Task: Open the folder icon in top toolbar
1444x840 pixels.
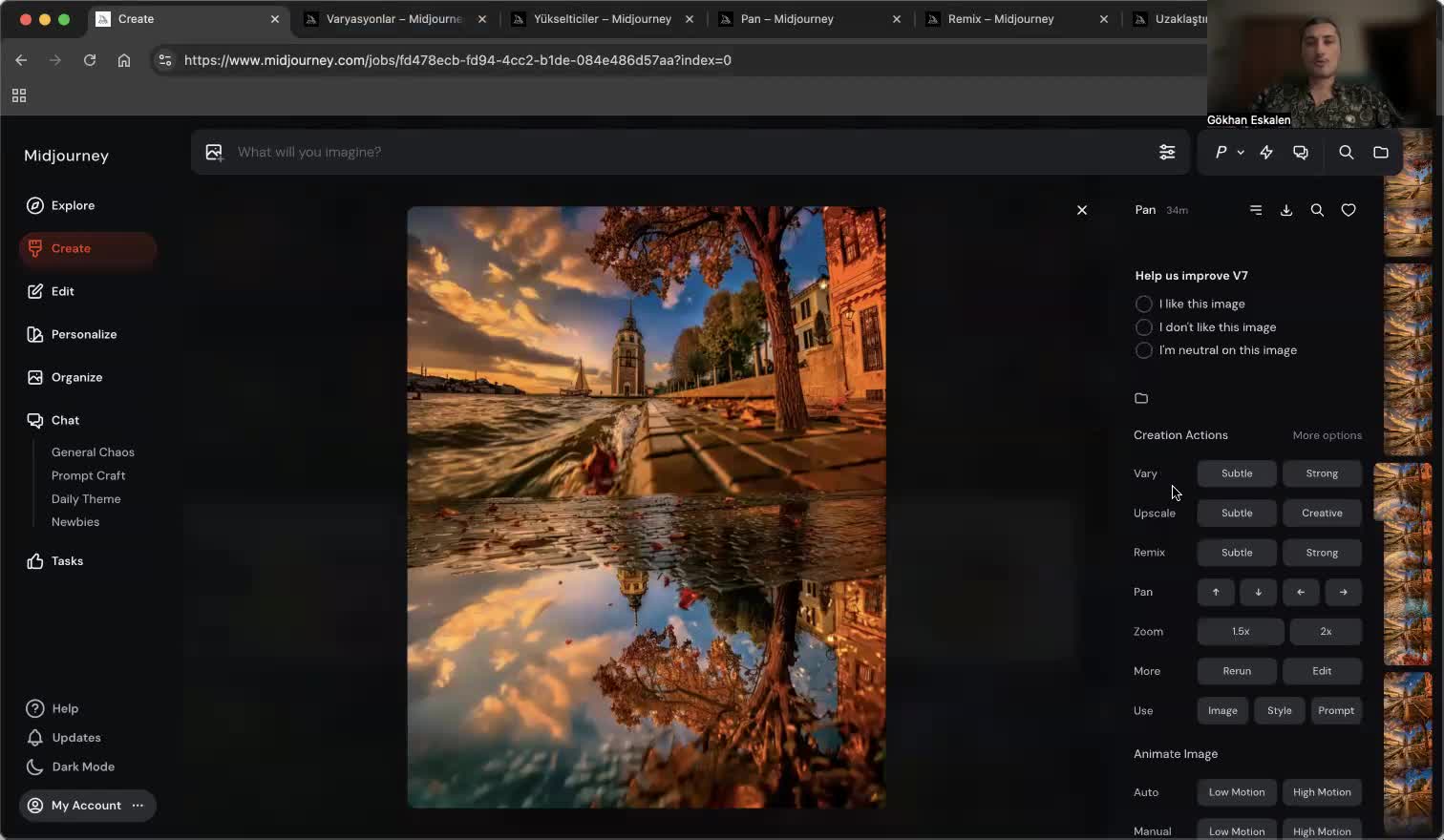Action: point(1381,152)
